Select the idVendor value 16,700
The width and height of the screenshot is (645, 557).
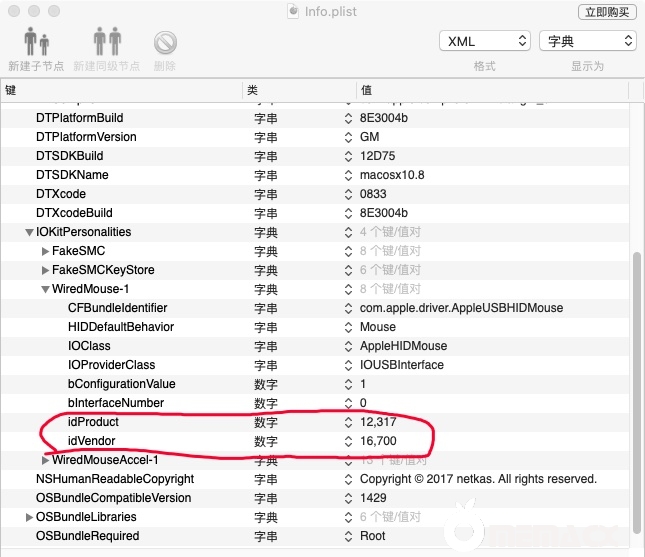pyautogui.click(x=379, y=441)
